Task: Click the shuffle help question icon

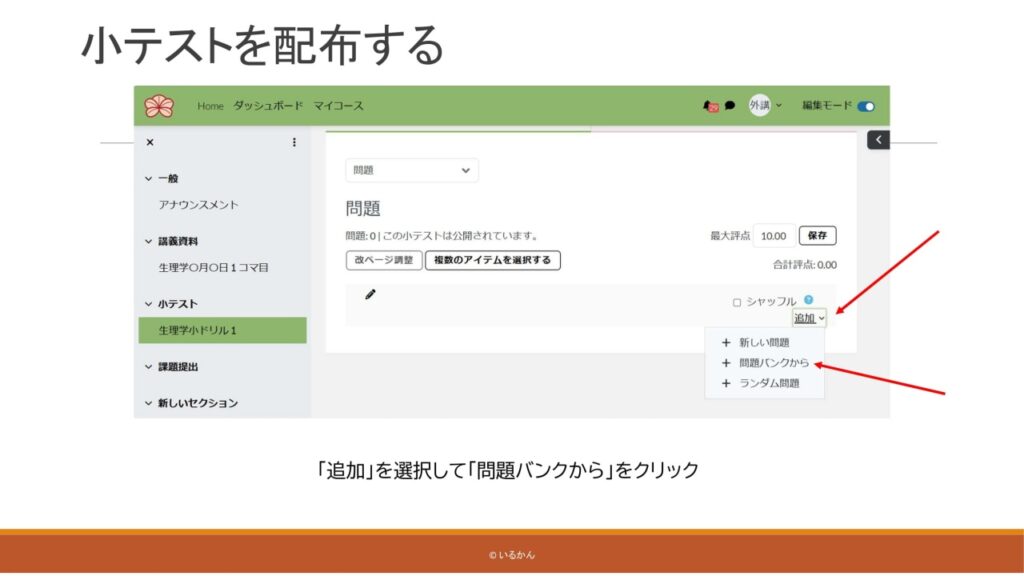Action: [808, 300]
